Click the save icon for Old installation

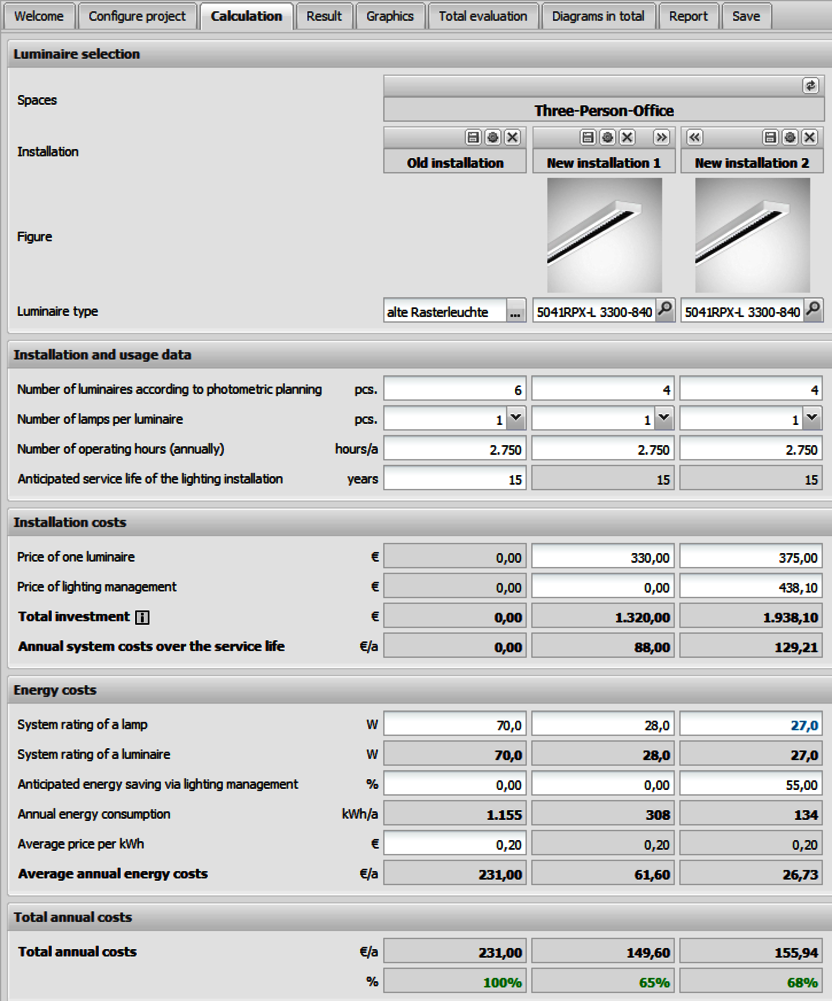click(x=473, y=137)
